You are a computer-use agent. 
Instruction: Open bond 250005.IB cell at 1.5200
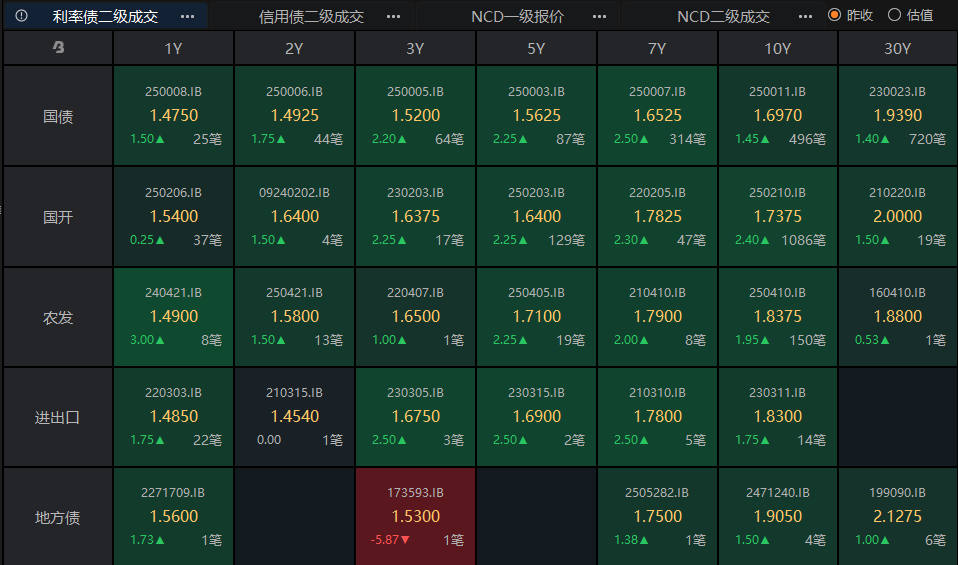pyautogui.click(x=415, y=116)
